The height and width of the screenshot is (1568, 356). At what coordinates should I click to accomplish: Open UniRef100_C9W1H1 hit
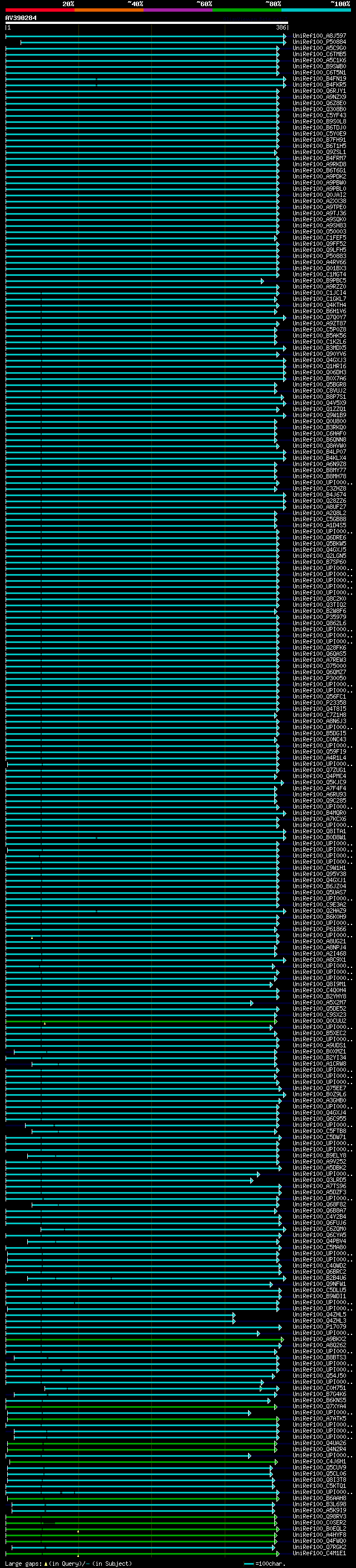[319, 868]
